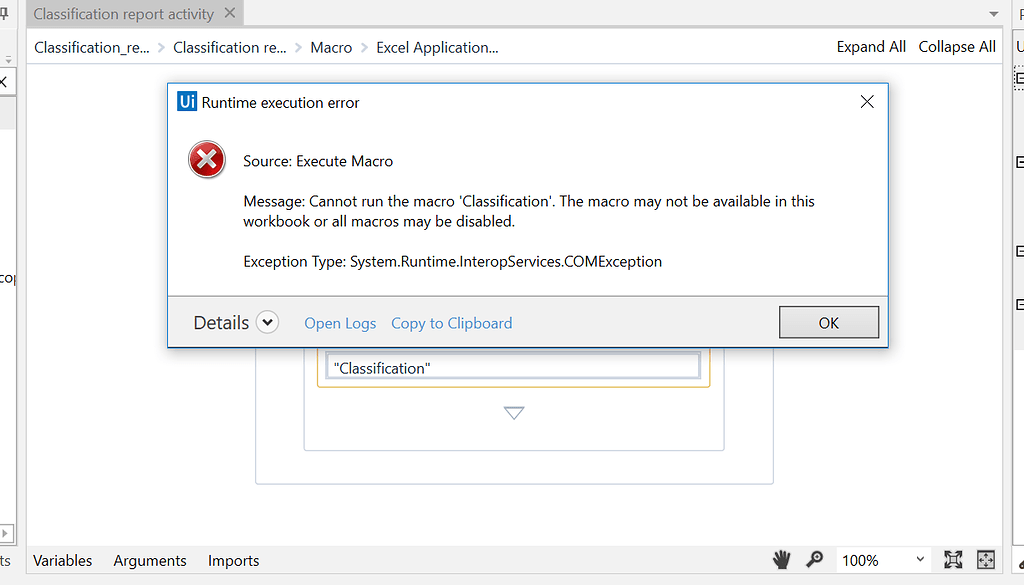Select the Pan tool in the status bar
The width and height of the screenshot is (1024, 585).
pos(781,560)
